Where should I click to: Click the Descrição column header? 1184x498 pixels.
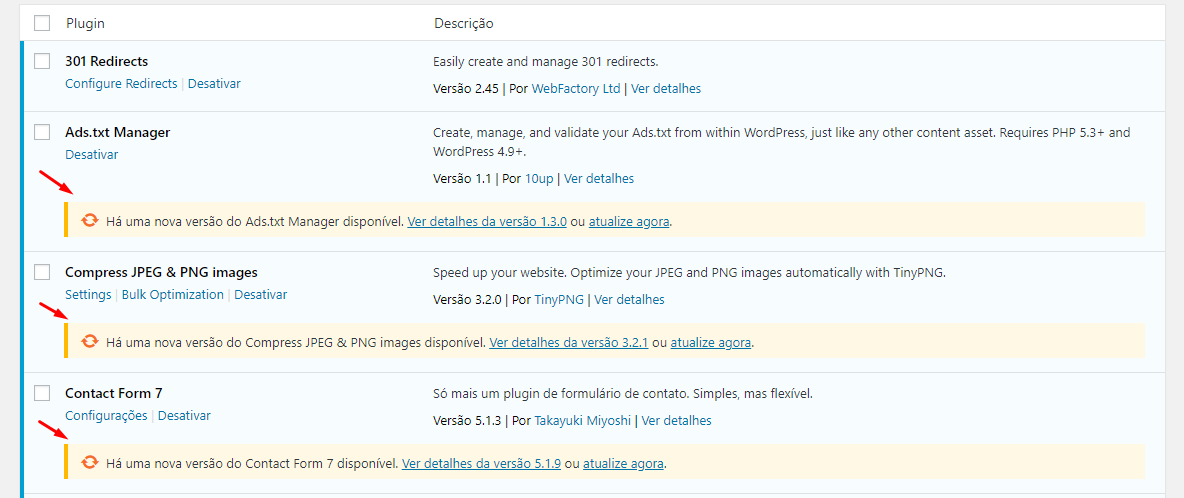click(x=464, y=23)
